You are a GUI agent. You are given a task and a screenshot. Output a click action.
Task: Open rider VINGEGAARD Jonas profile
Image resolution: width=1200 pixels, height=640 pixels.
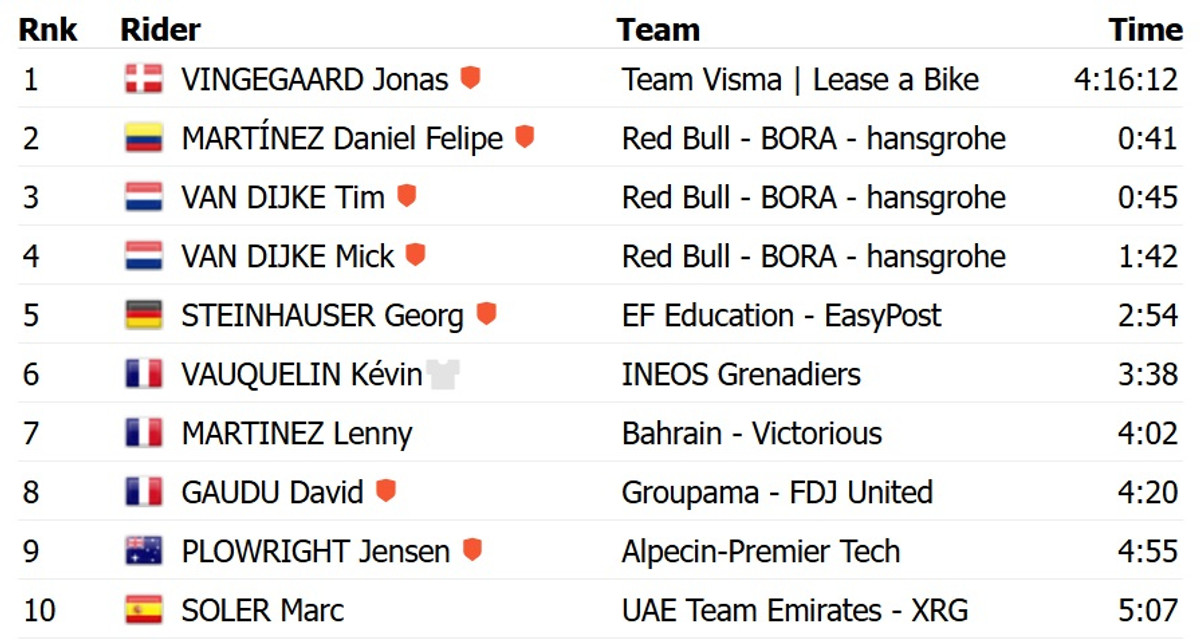pyautogui.click(x=314, y=80)
